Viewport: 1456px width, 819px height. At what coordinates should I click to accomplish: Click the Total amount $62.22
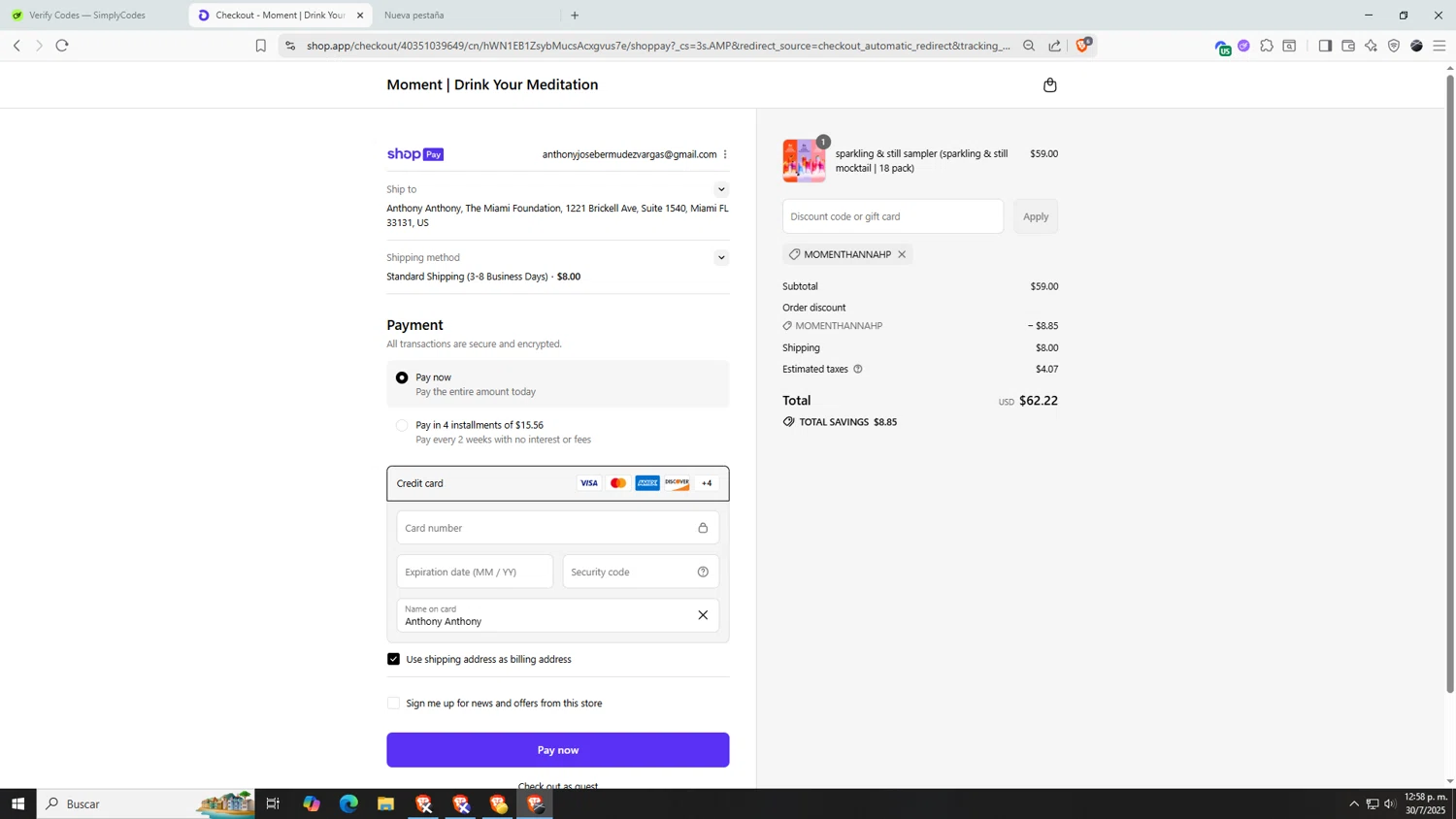[1039, 401]
